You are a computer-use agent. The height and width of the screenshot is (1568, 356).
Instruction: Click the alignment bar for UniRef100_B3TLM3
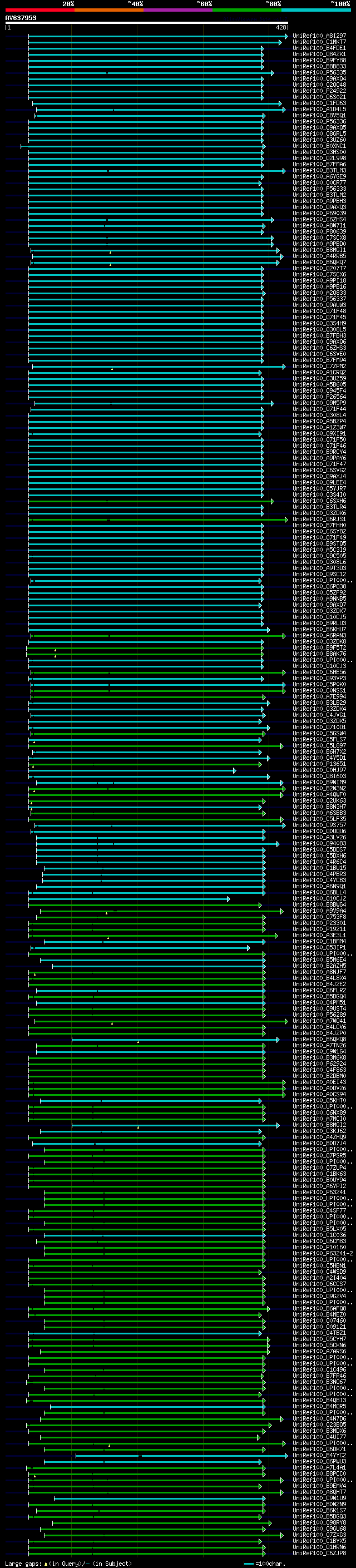(157, 170)
